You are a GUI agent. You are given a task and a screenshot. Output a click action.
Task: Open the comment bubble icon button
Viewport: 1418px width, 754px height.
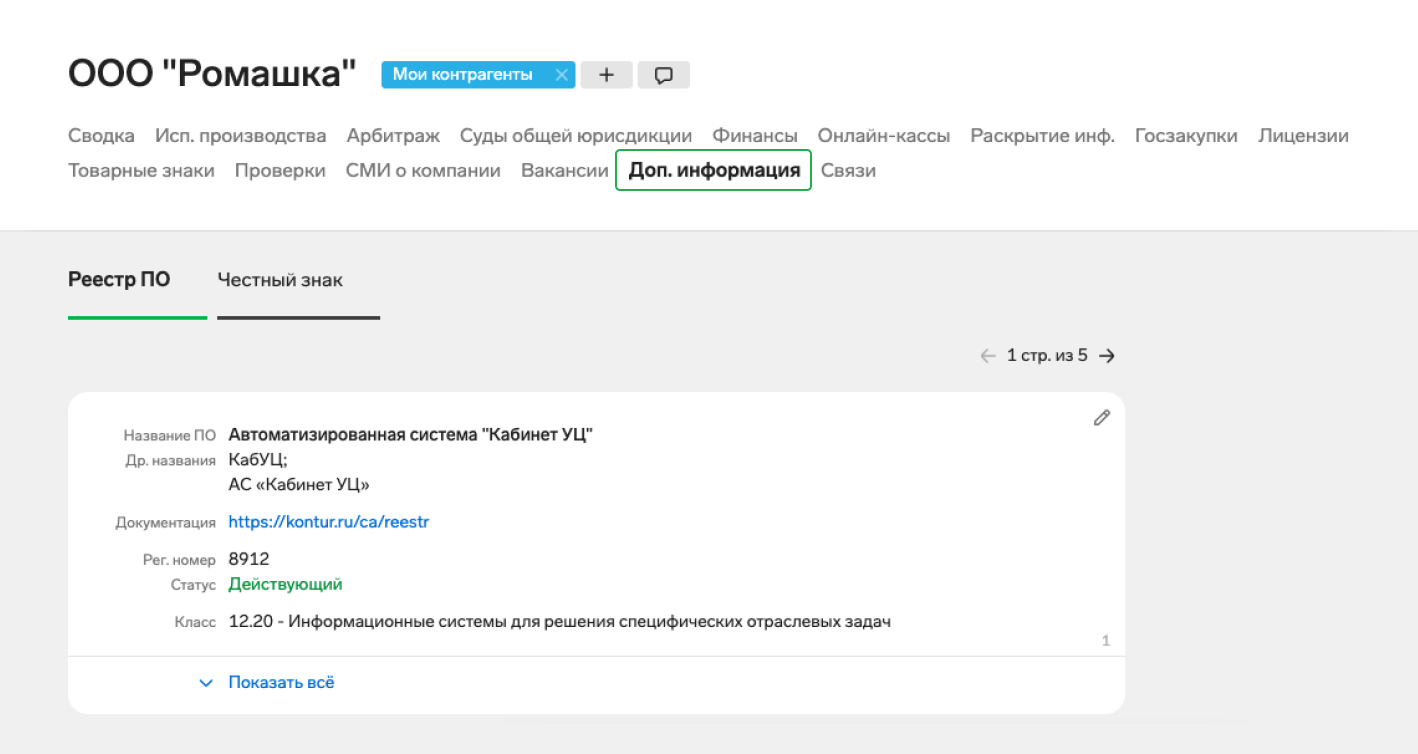tap(663, 75)
